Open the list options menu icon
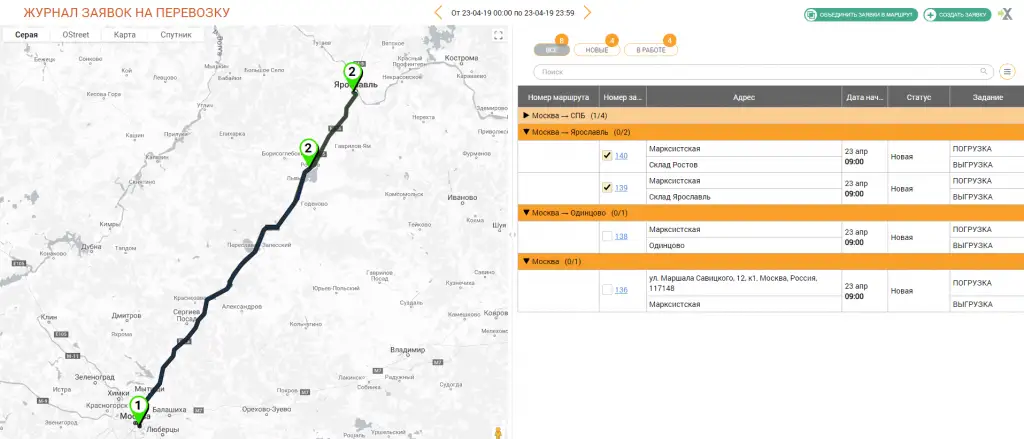 pos(1007,72)
